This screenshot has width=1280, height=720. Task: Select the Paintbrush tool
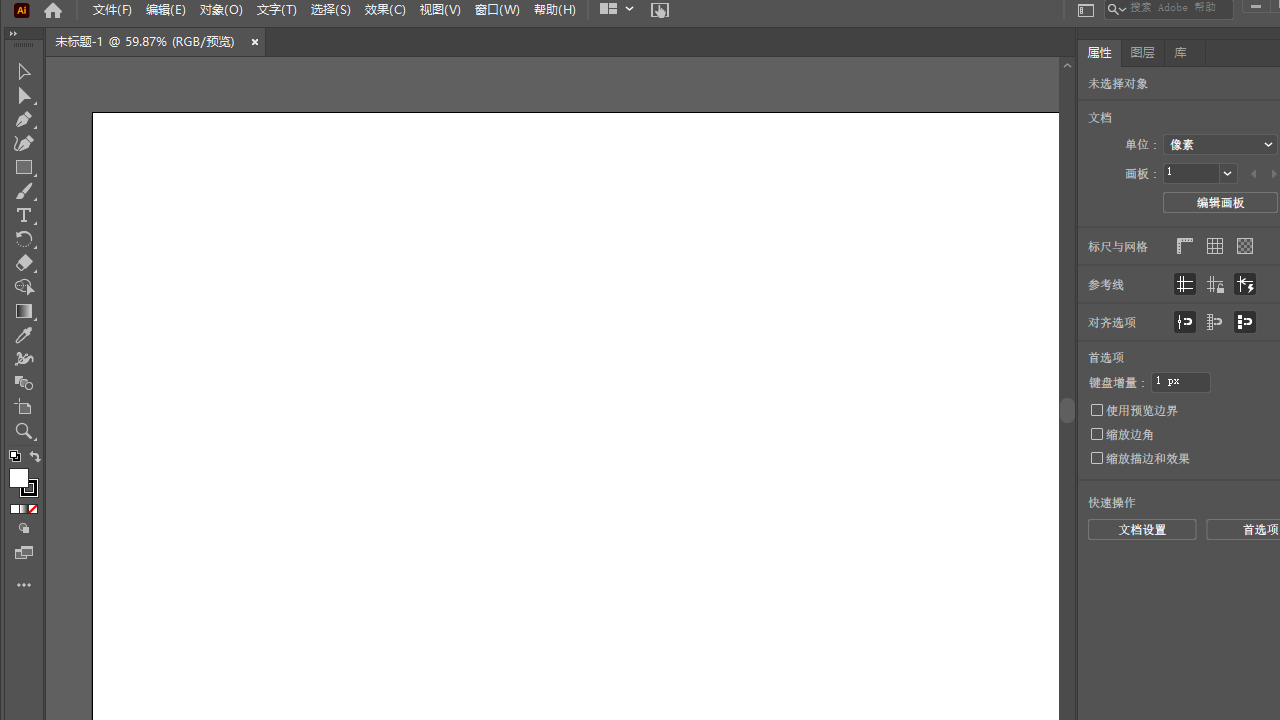[x=24, y=191]
